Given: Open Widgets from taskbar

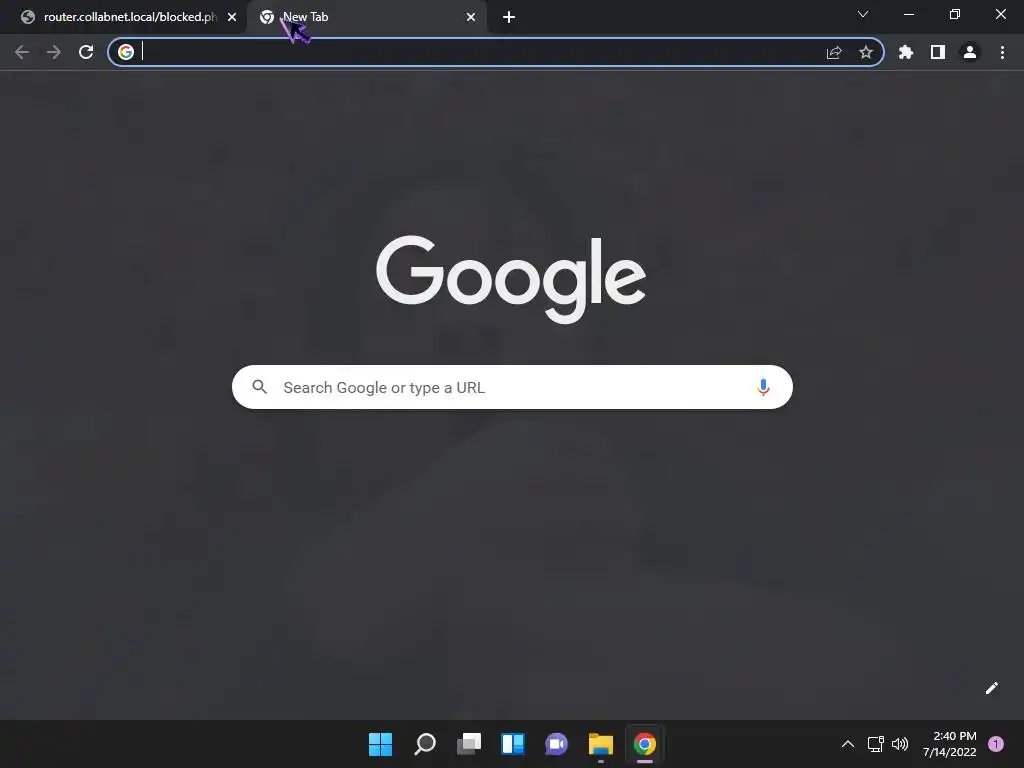Looking at the screenshot, I should [x=513, y=744].
